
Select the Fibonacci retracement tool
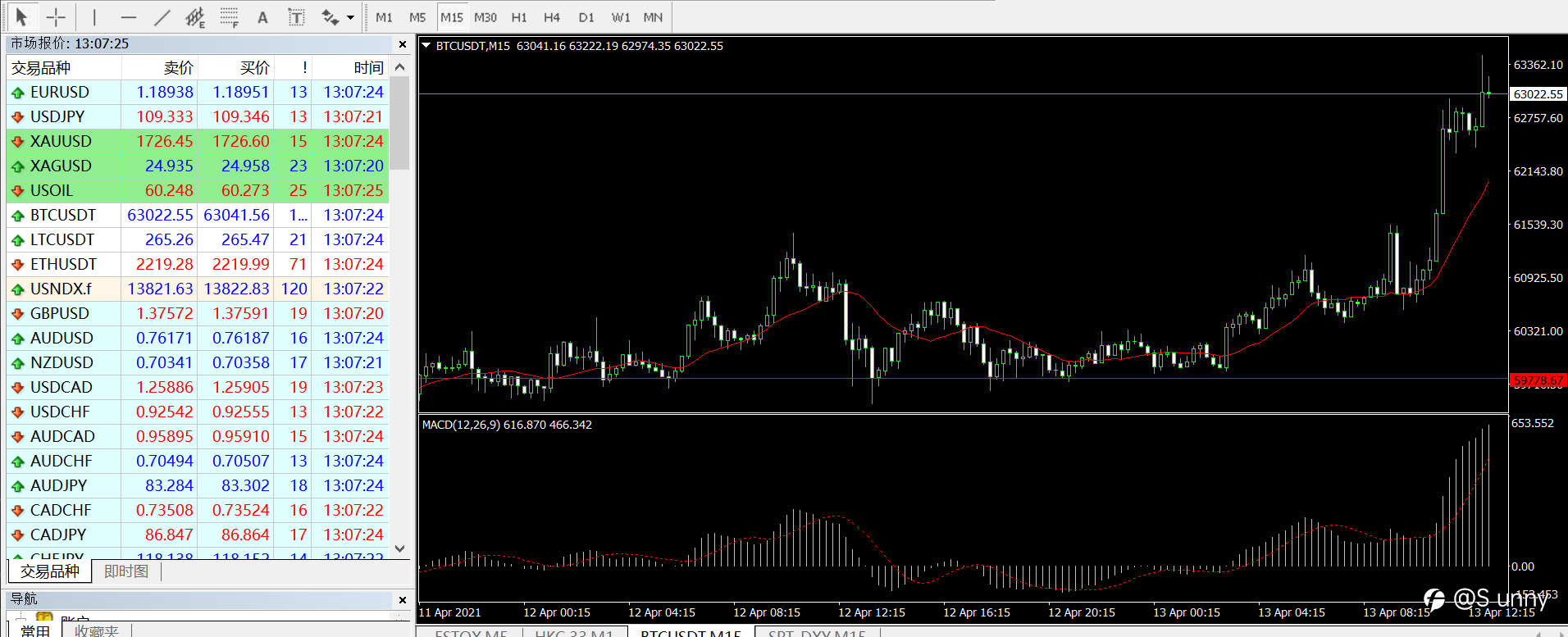point(229,16)
